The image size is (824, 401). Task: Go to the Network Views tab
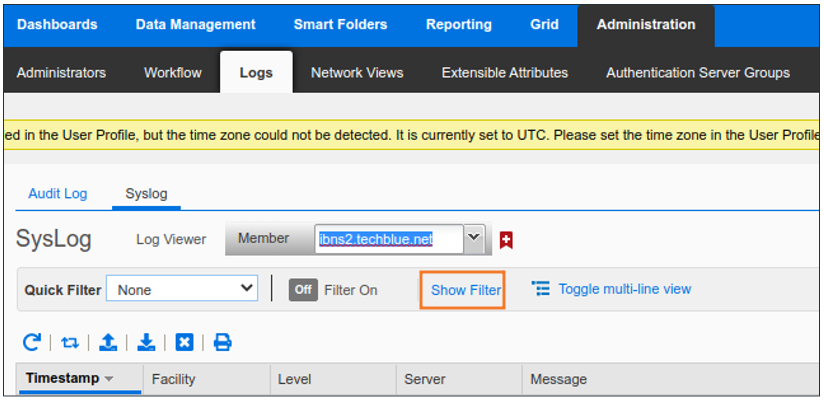[x=357, y=72]
